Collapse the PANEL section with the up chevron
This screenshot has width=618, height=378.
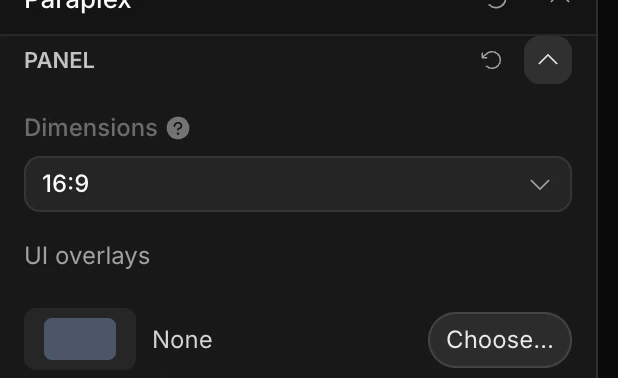click(x=548, y=60)
